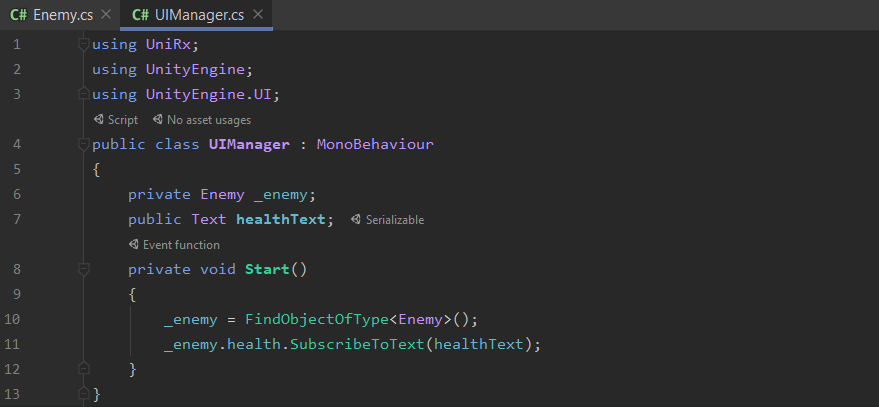Click the Start method name
The image size is (879, 407).
click(267, 270)
